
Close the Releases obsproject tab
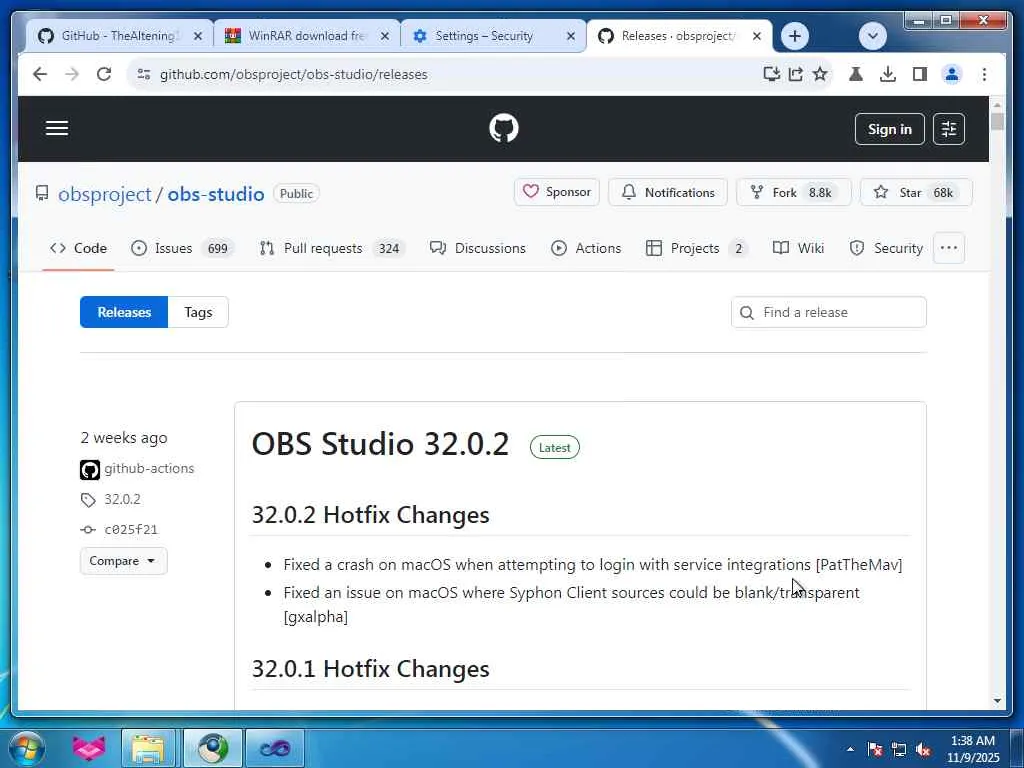[x=757, y=37]
